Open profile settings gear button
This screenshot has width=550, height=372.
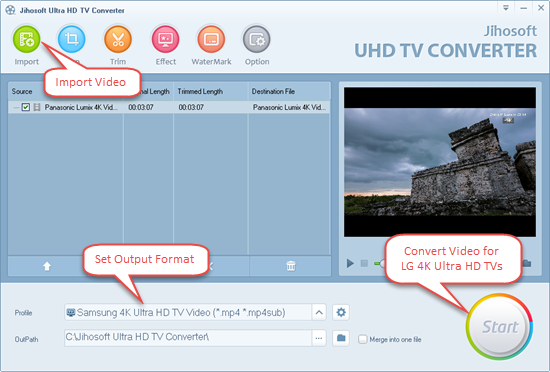[341, 312]
